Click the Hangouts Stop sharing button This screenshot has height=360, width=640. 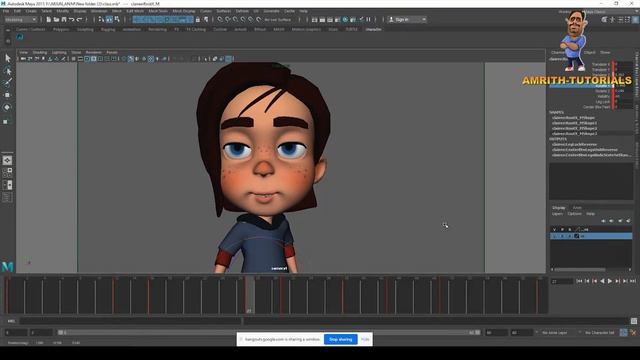click(340, 339)
